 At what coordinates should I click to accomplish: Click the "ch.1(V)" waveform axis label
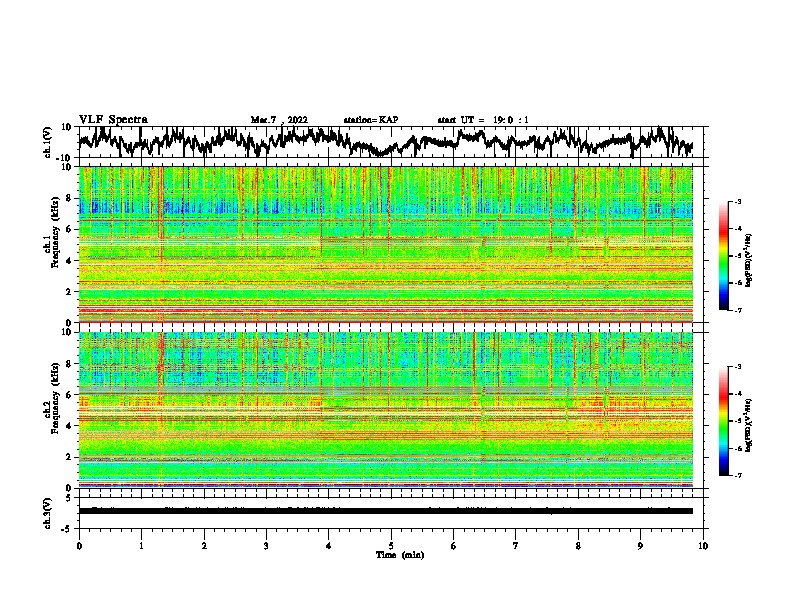(48, 142)
